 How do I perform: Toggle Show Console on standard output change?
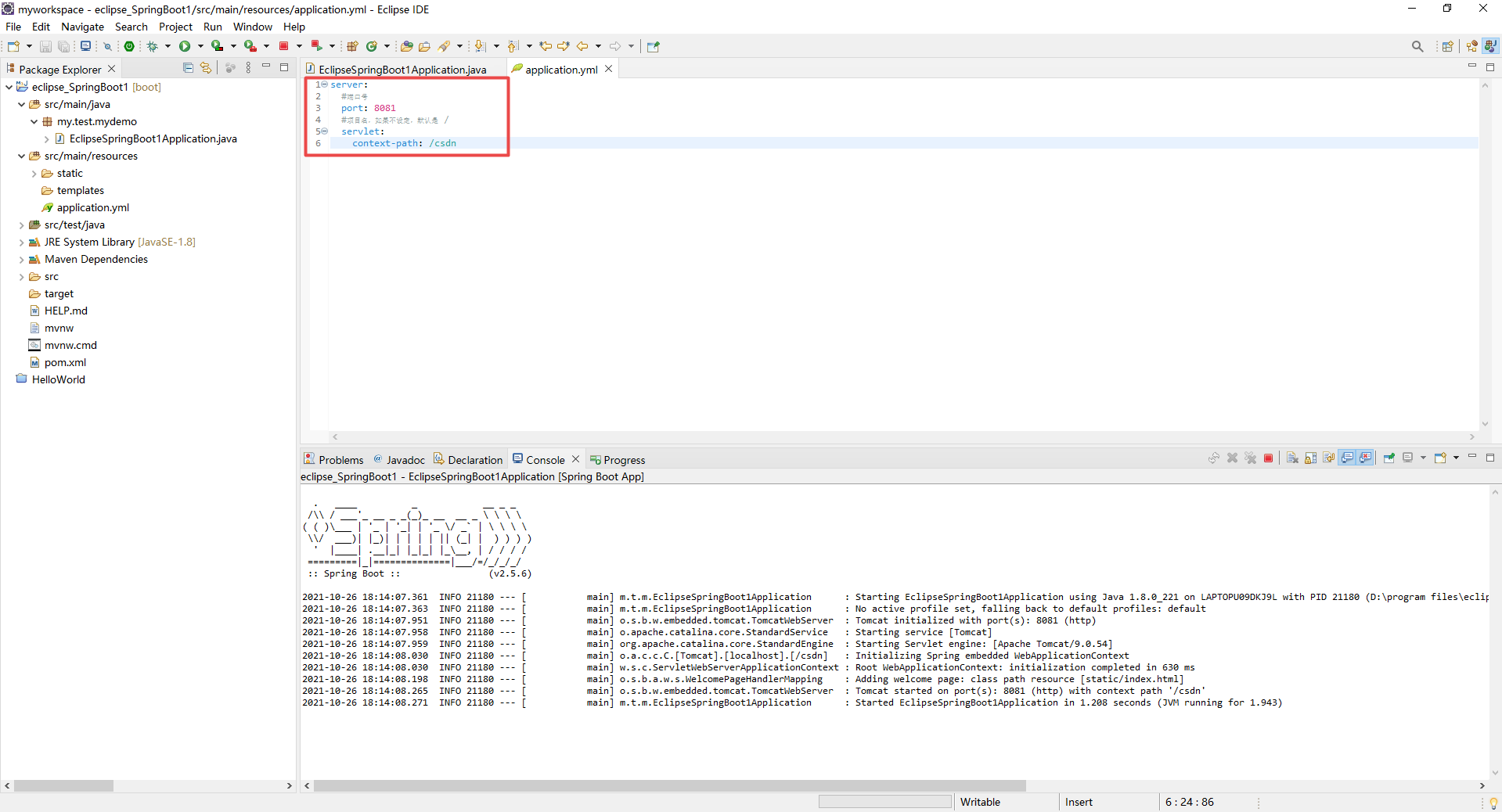pos(1347,458)
